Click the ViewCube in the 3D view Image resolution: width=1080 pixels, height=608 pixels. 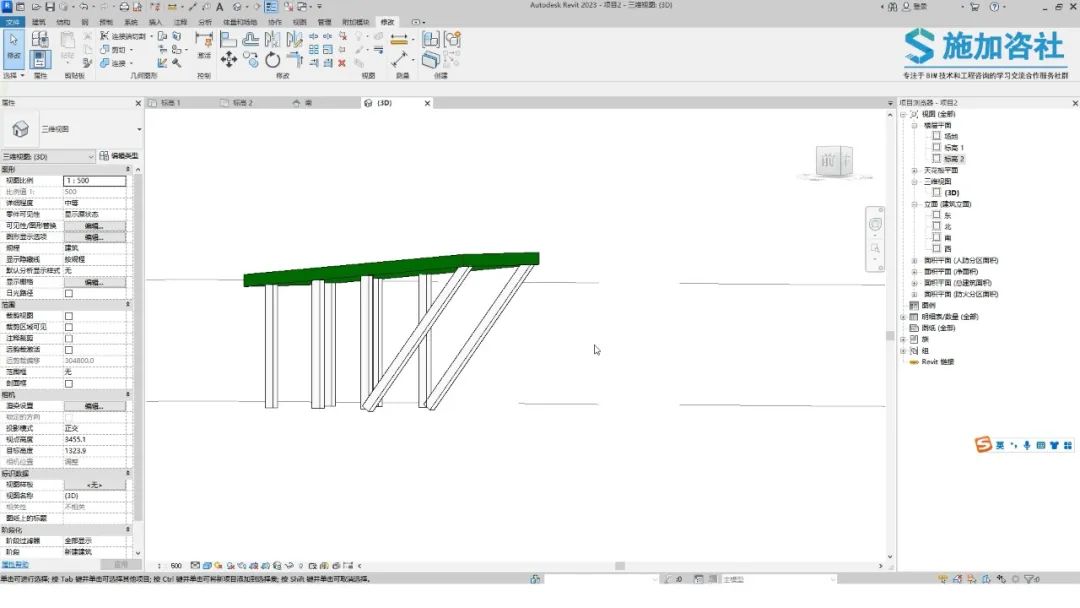[x=834, y=162]
